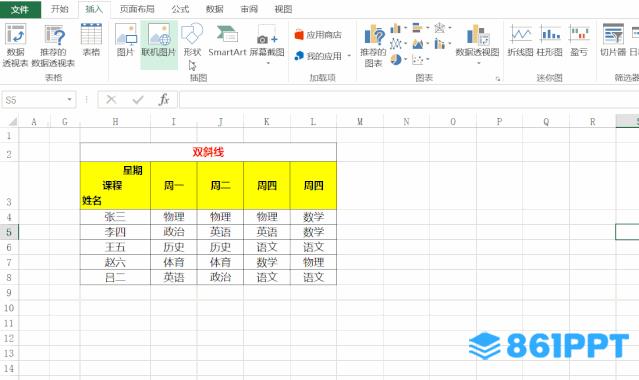Viewport: 639px width, 380px height.
Task: Open the 数据透视表 PivotTable icon
Action: tap(15, 45)
